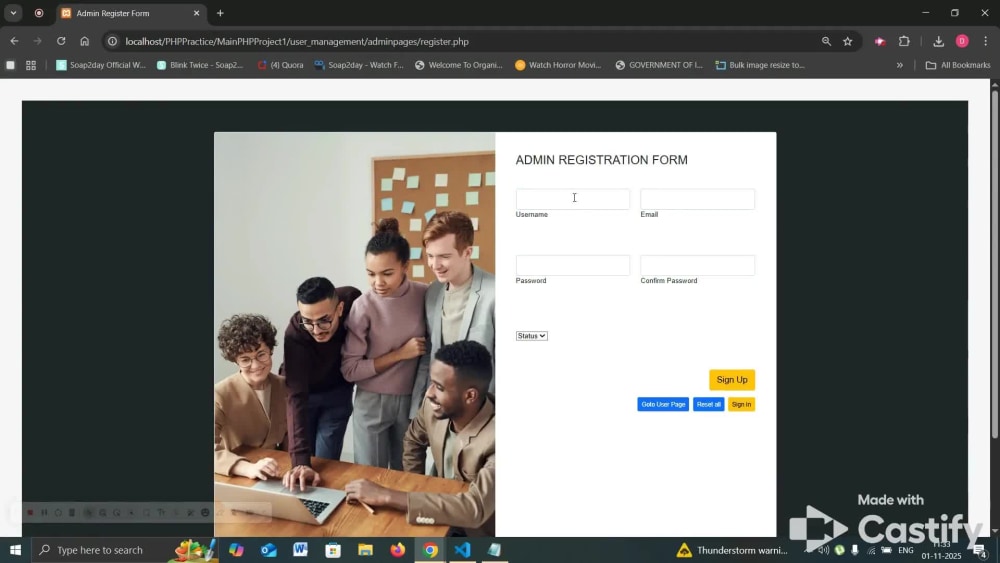This screenshot has height=563, width=1000.
Task: Open the tab search dropdown arrow
Action: (13, 13)
